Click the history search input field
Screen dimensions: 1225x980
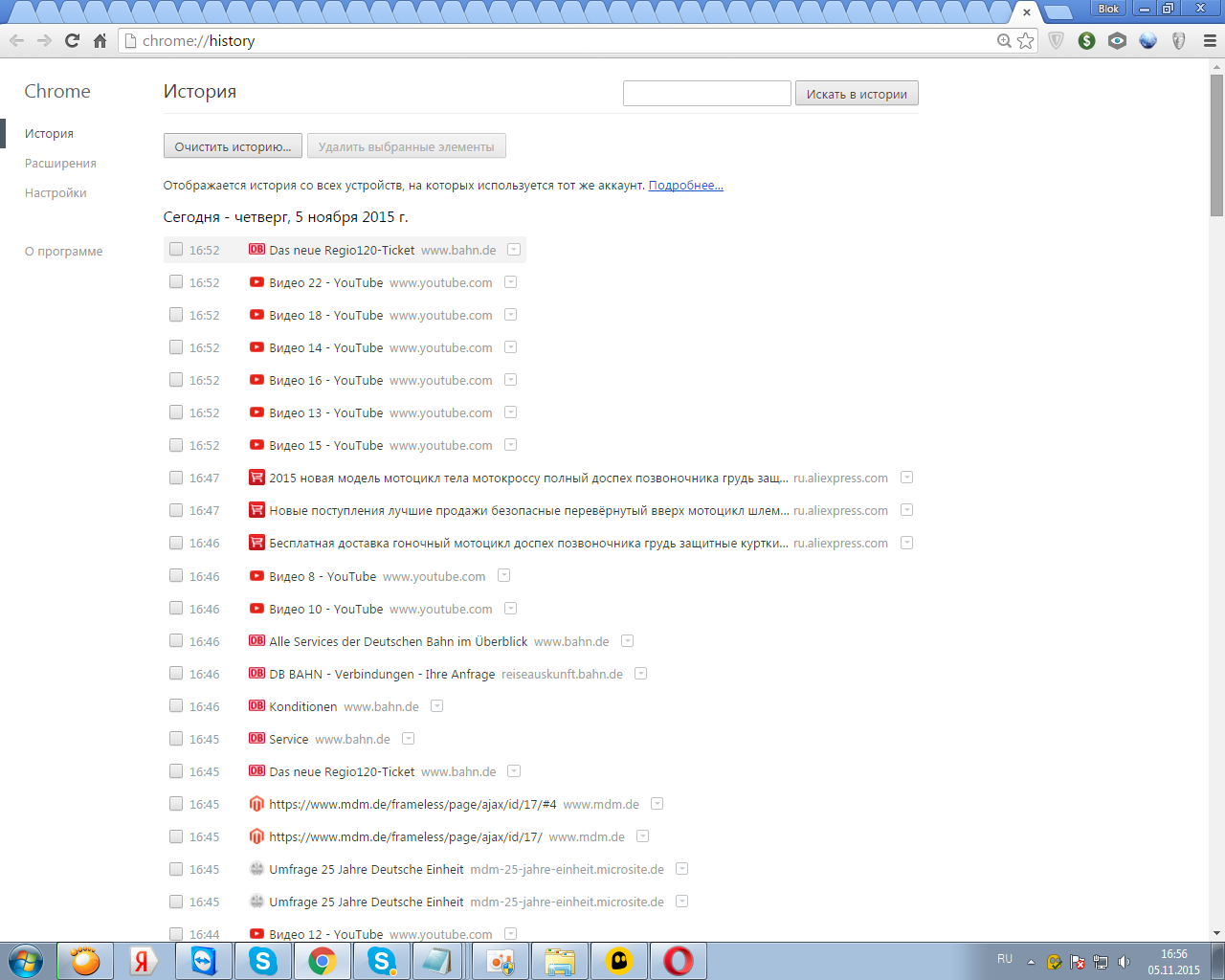point(706,93)
